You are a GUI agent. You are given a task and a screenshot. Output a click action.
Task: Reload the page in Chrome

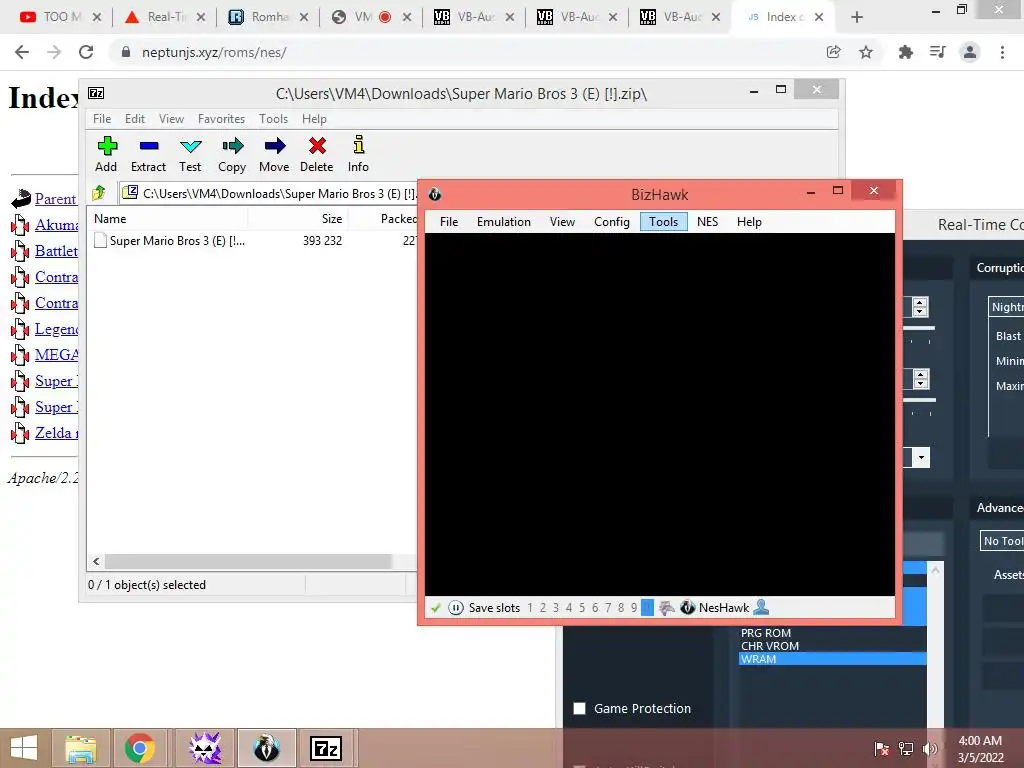tap(86, 52)
